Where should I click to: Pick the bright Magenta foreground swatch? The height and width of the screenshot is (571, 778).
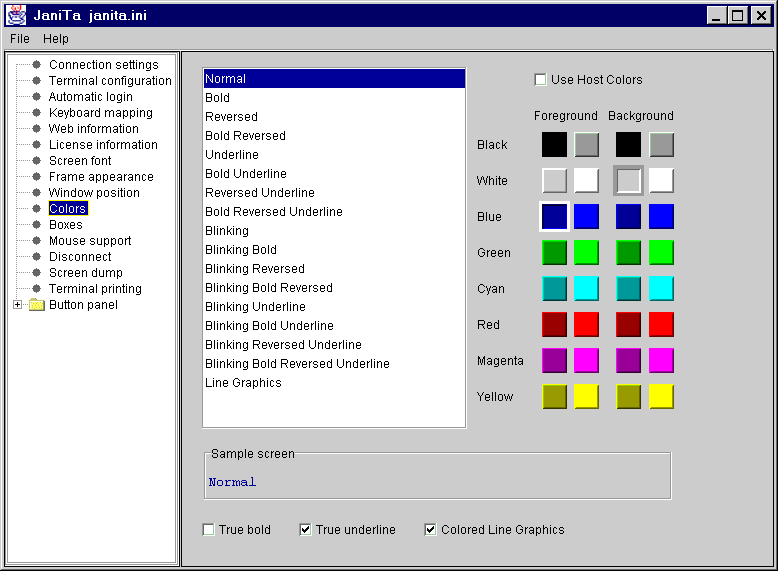(x=586, y=361)
